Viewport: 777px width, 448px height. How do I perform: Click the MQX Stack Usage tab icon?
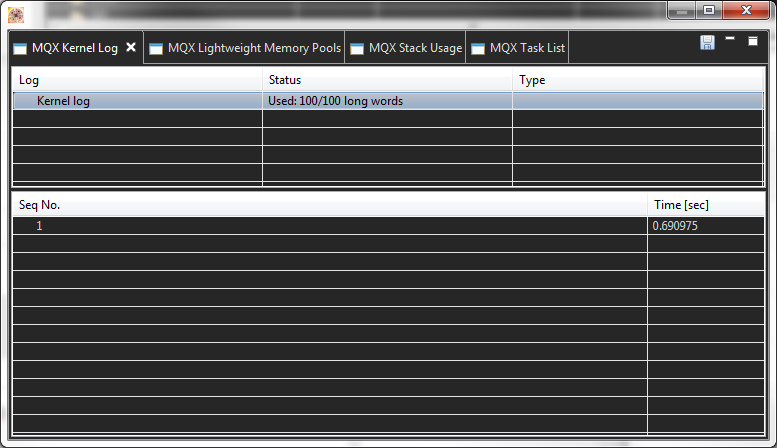click(x=357, y=49)
